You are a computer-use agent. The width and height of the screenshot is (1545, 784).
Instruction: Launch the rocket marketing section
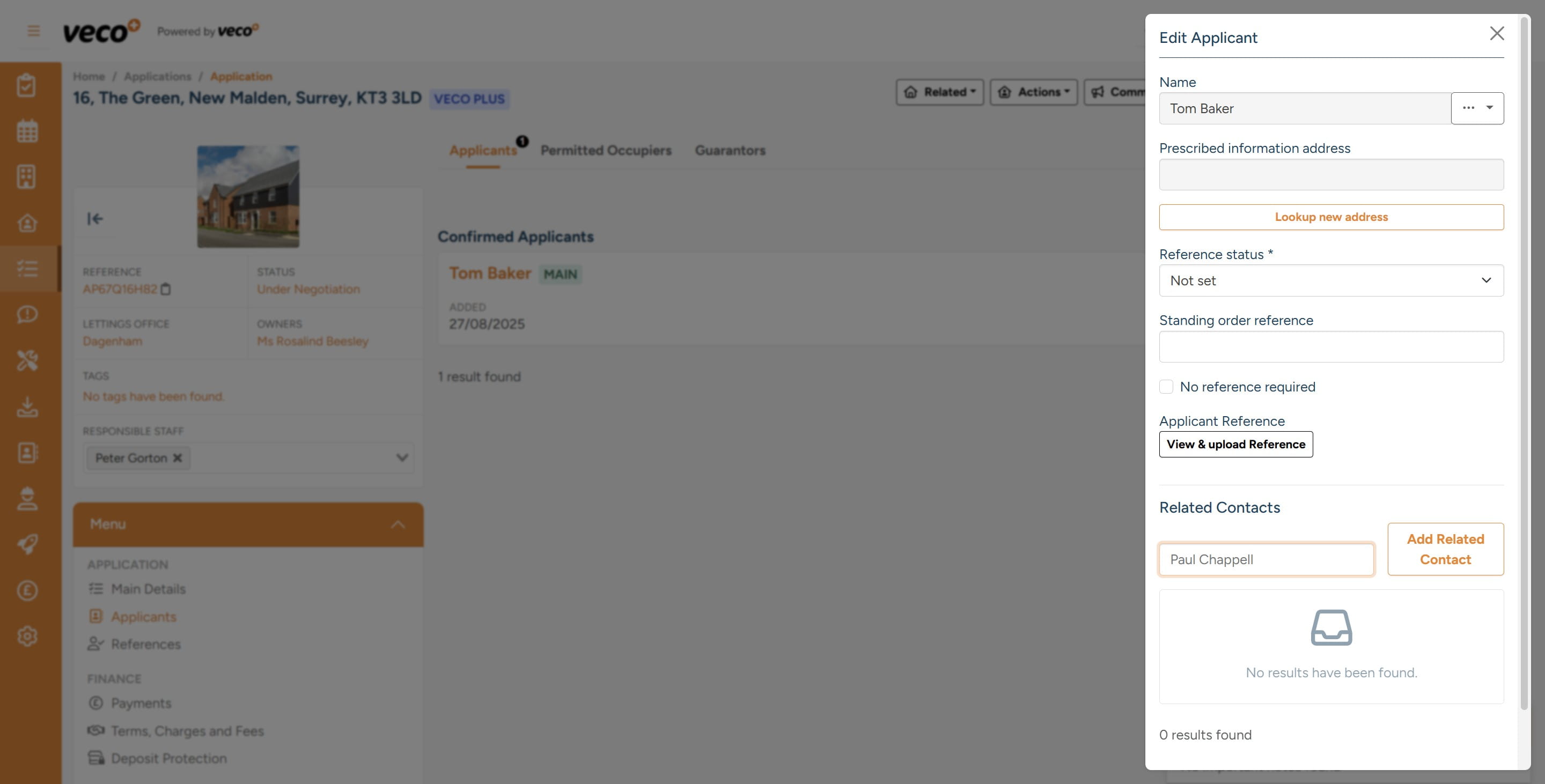click(27, 544)
